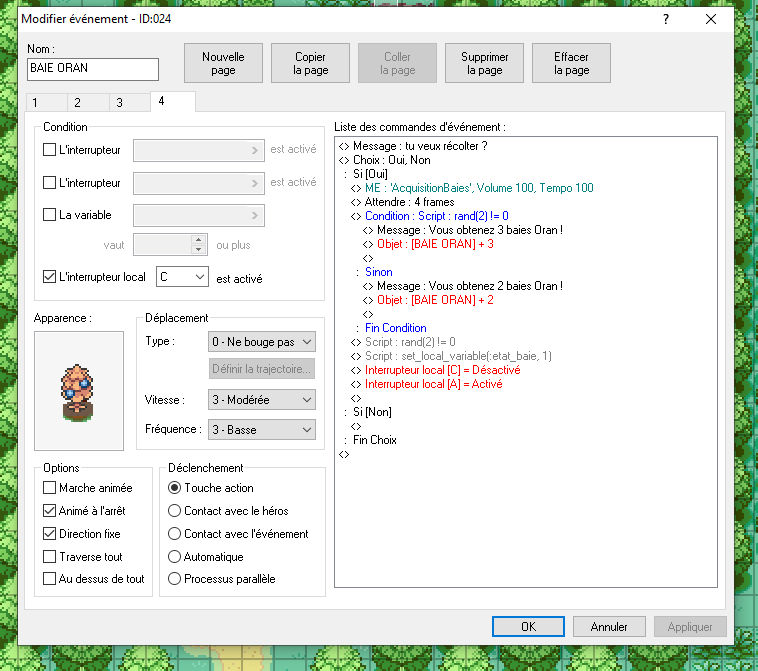Open the Fréquence dropdown
Viewport: 758px width, 671px height.
(262, 429)
